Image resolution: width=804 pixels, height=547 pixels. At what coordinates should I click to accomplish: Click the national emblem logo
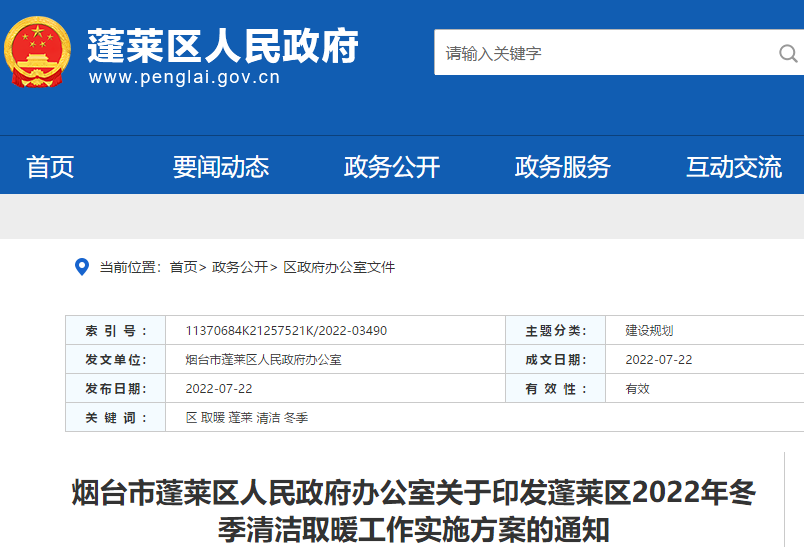(x=37, y=52)
